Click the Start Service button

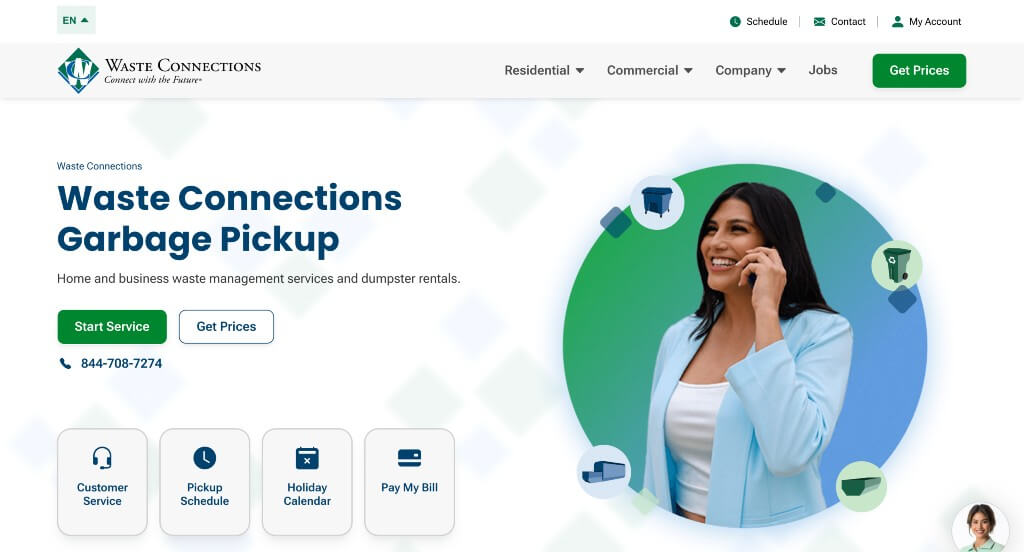112,327
